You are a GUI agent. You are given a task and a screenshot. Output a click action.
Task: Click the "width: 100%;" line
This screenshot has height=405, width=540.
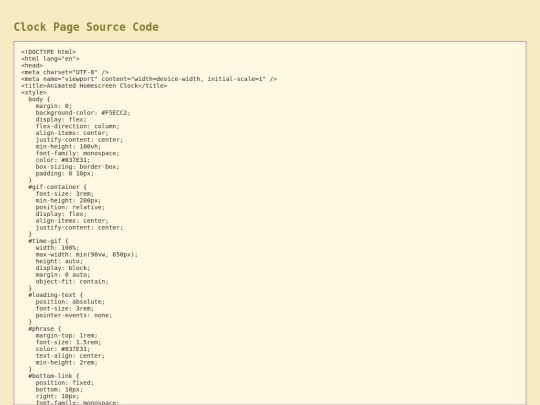(57, 248)
